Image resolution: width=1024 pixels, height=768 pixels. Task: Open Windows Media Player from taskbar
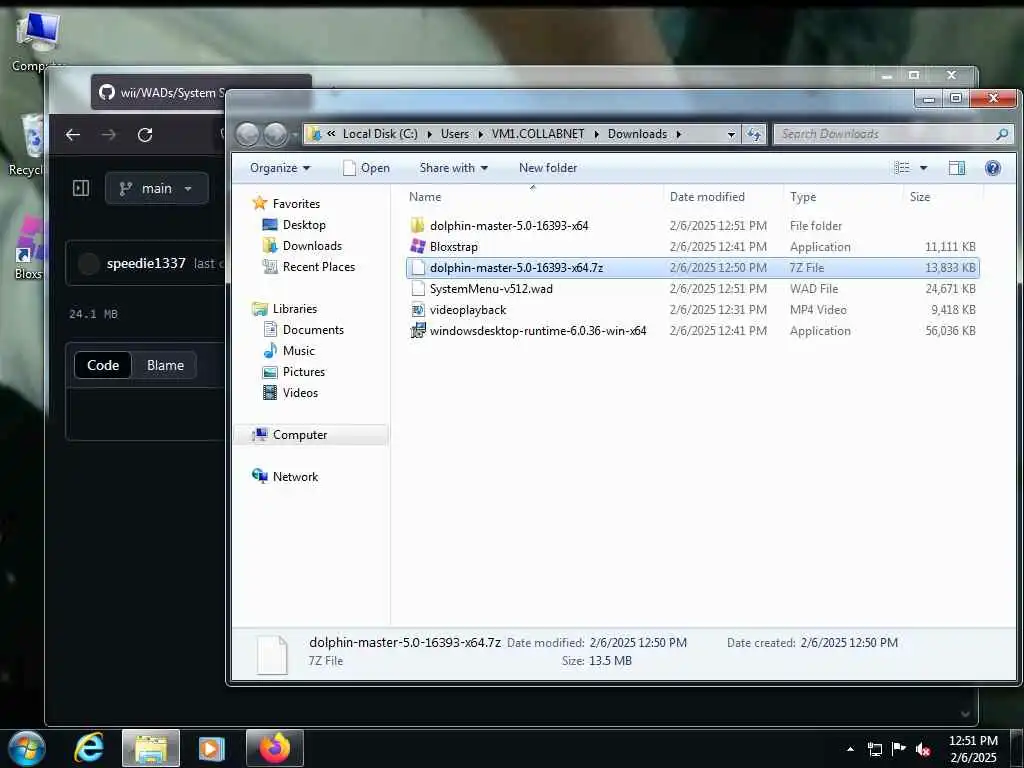pos(212,748)
